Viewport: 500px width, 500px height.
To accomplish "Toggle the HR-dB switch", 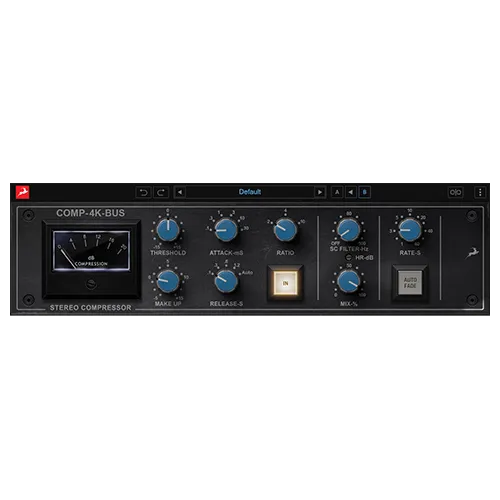I will click(x=349, y=257).
